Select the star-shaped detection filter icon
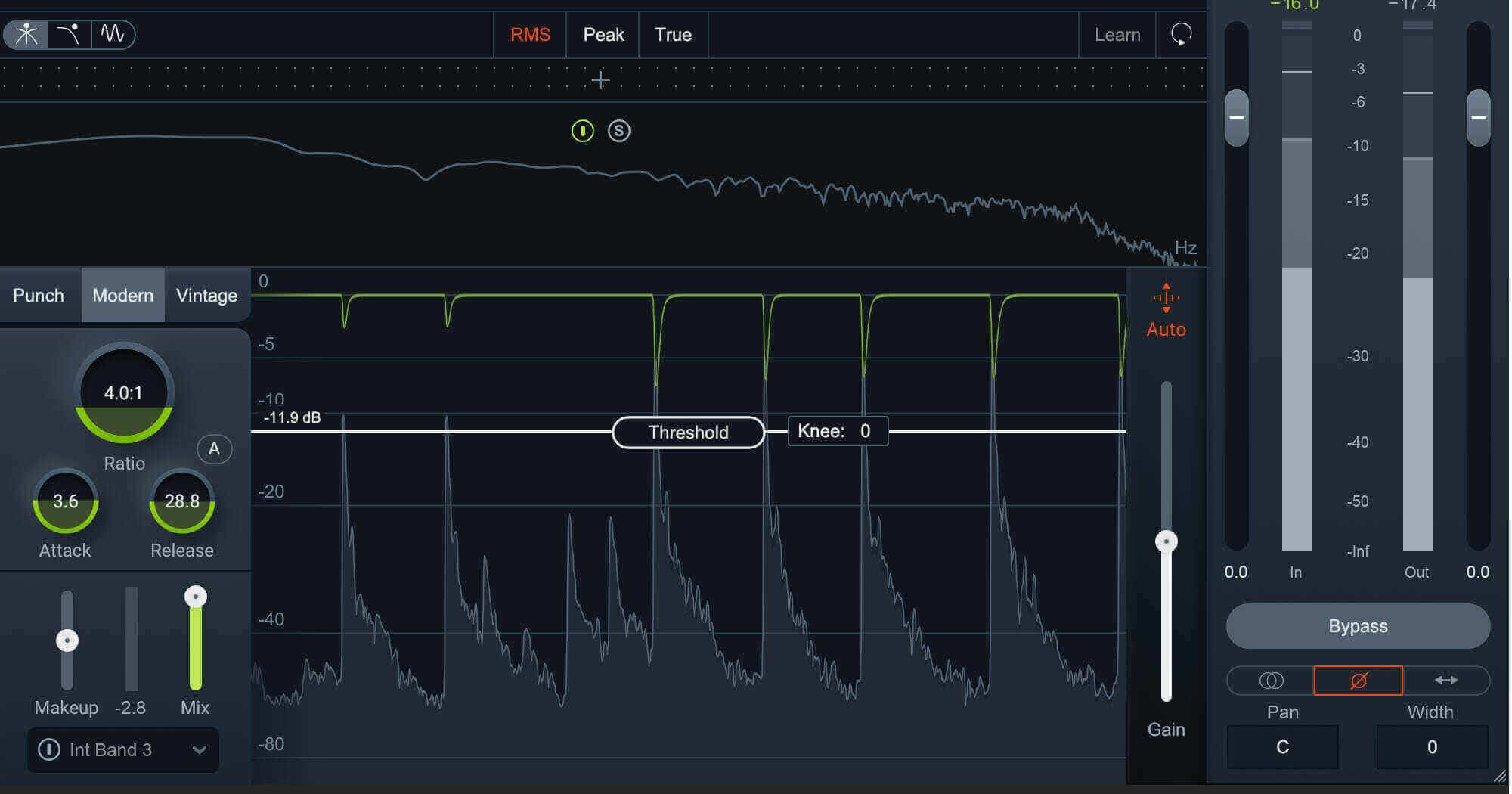The height and width of the screenshot is (794, 1512). coord(26,34)
